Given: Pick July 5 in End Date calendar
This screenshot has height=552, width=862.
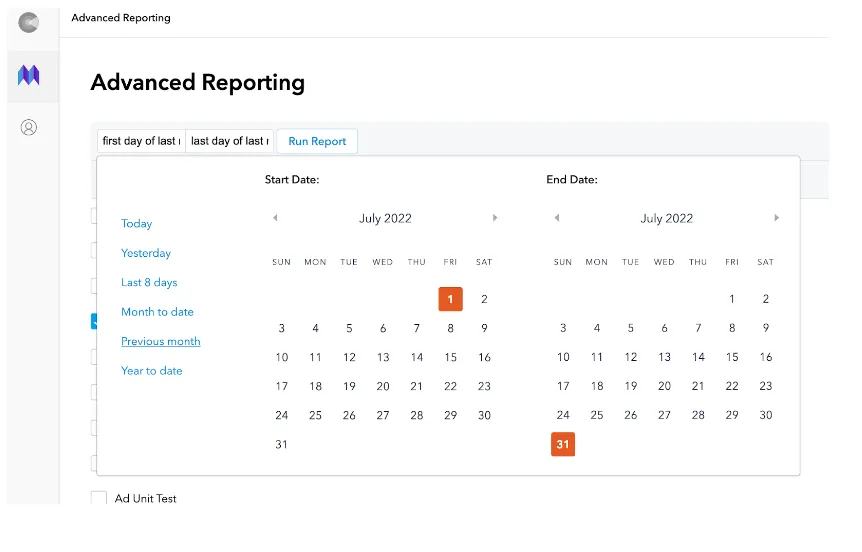Looking at the screenshot, I should point(631,328).
